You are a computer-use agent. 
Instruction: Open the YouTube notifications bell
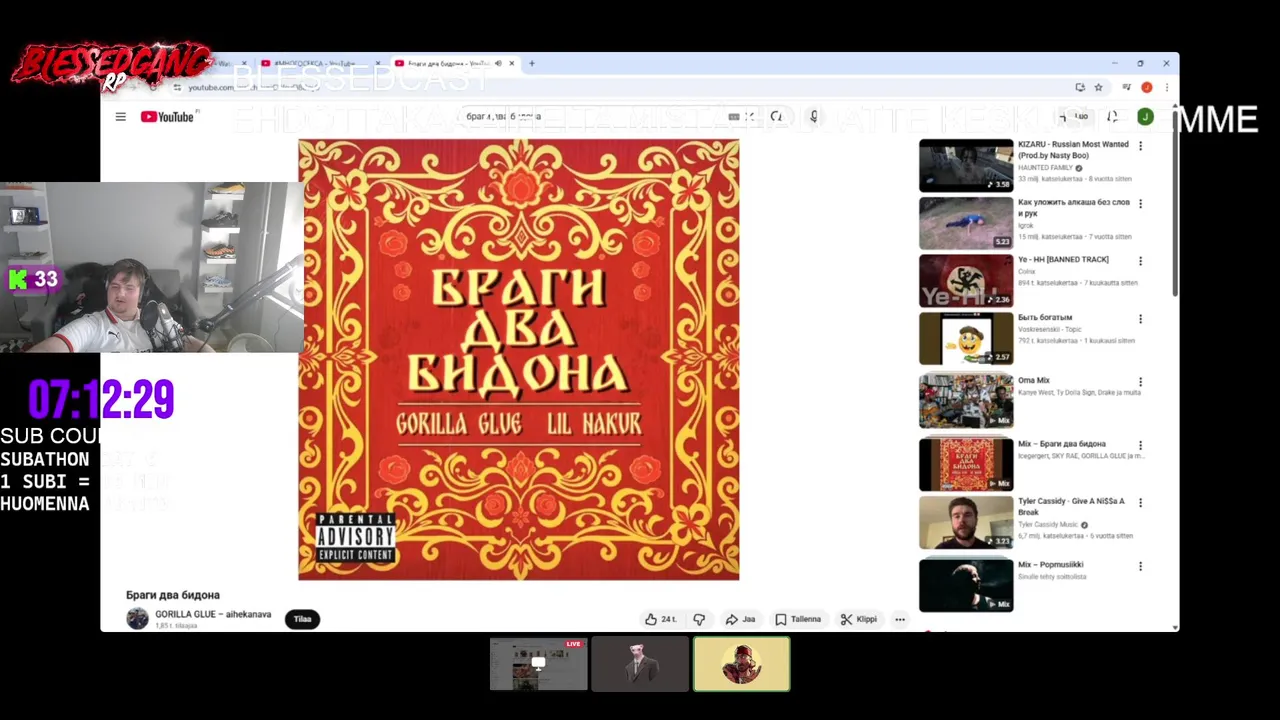click(1112, 117)
